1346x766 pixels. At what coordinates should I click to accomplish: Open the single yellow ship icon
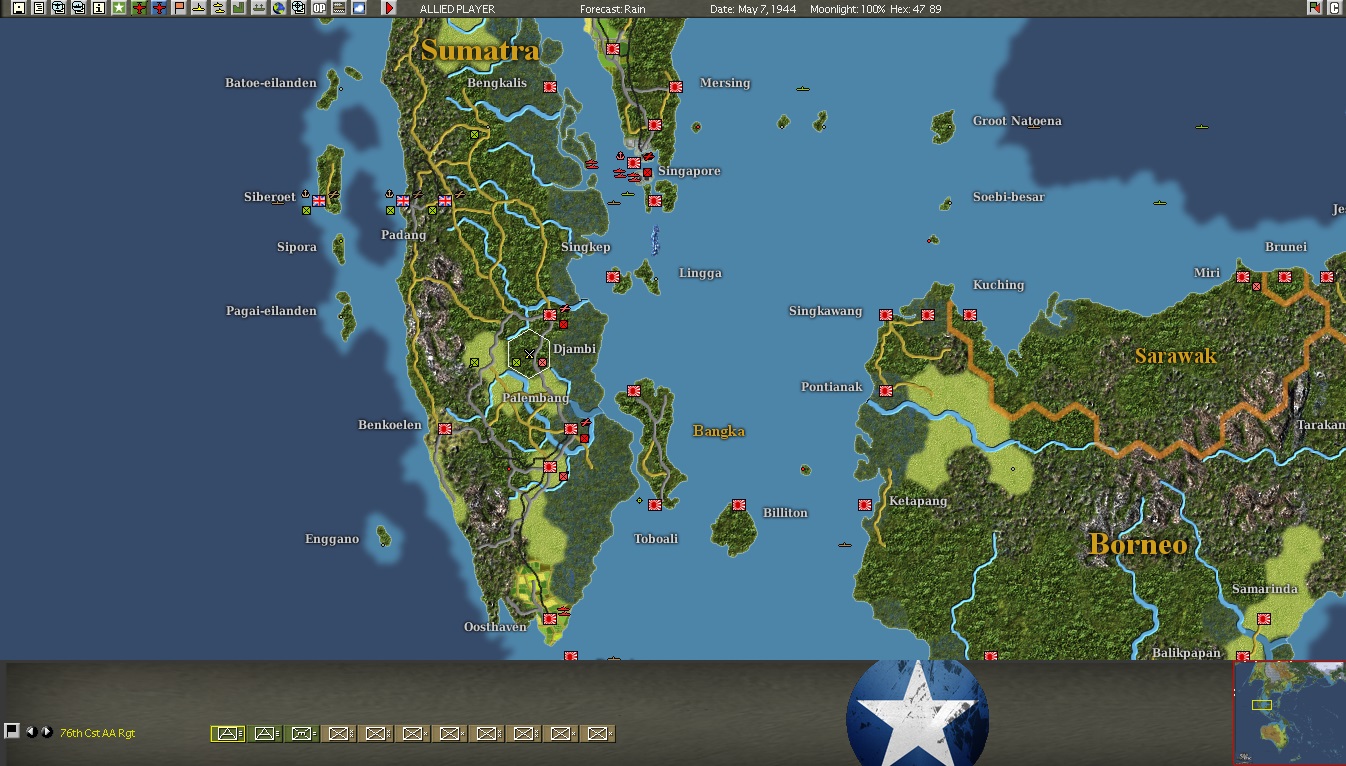point(199,8)
